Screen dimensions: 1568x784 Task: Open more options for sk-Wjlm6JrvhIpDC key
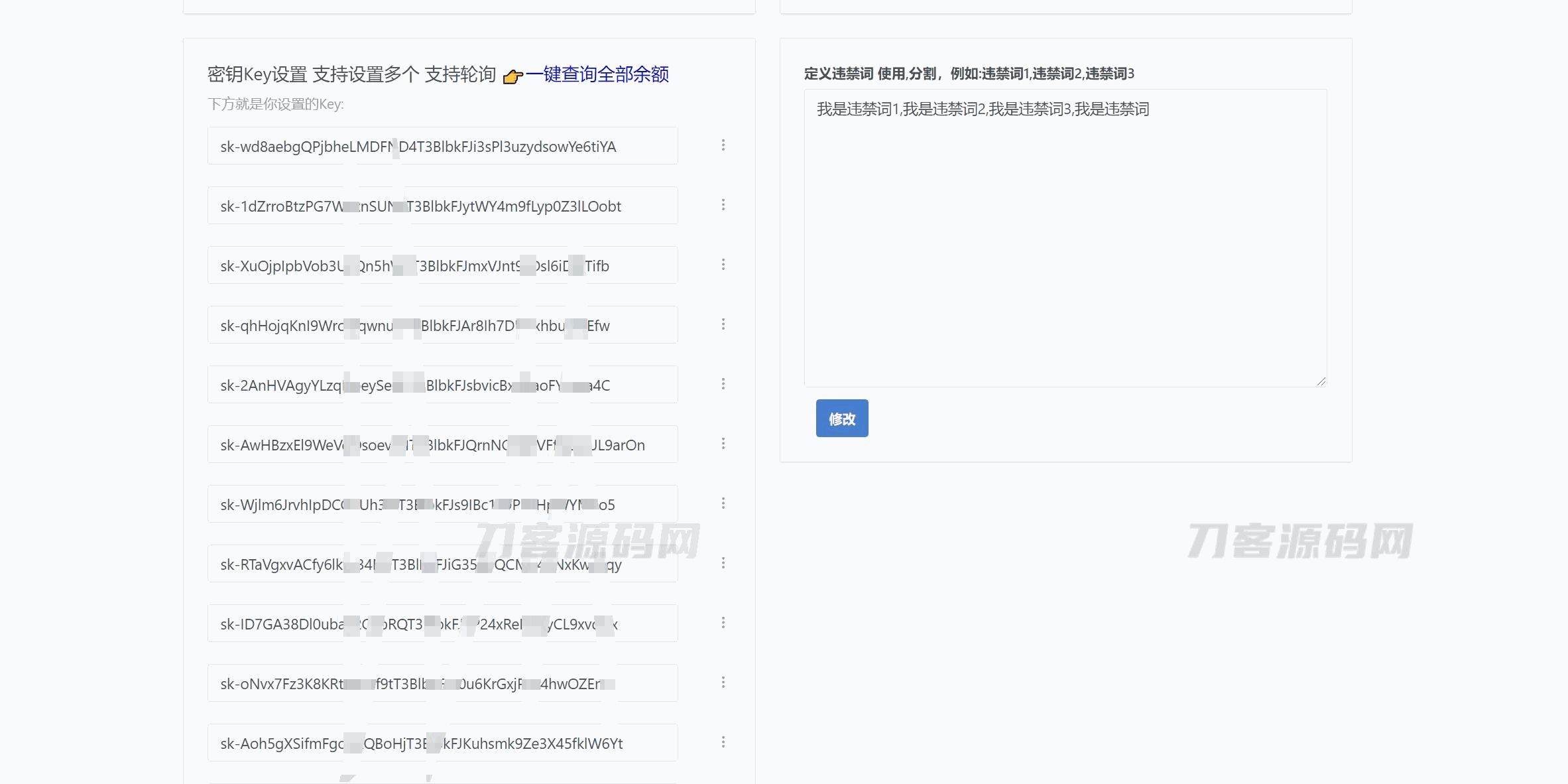(723, 503)
